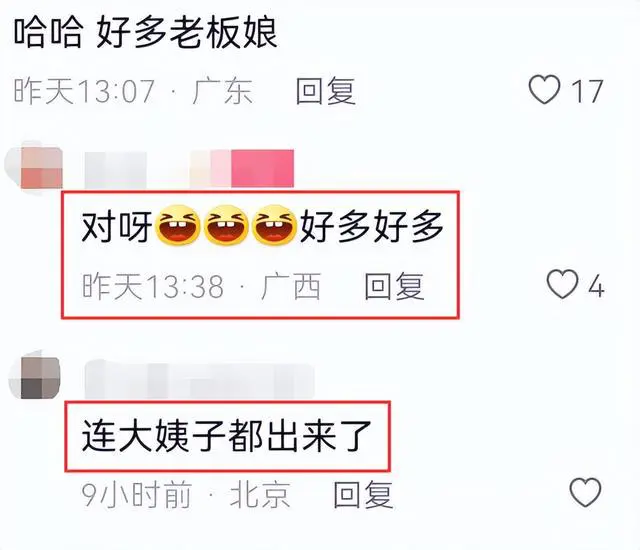Click the timestamp 9小时前 · 北京
The height and width of the screenshot is (550, 640).
186,495
